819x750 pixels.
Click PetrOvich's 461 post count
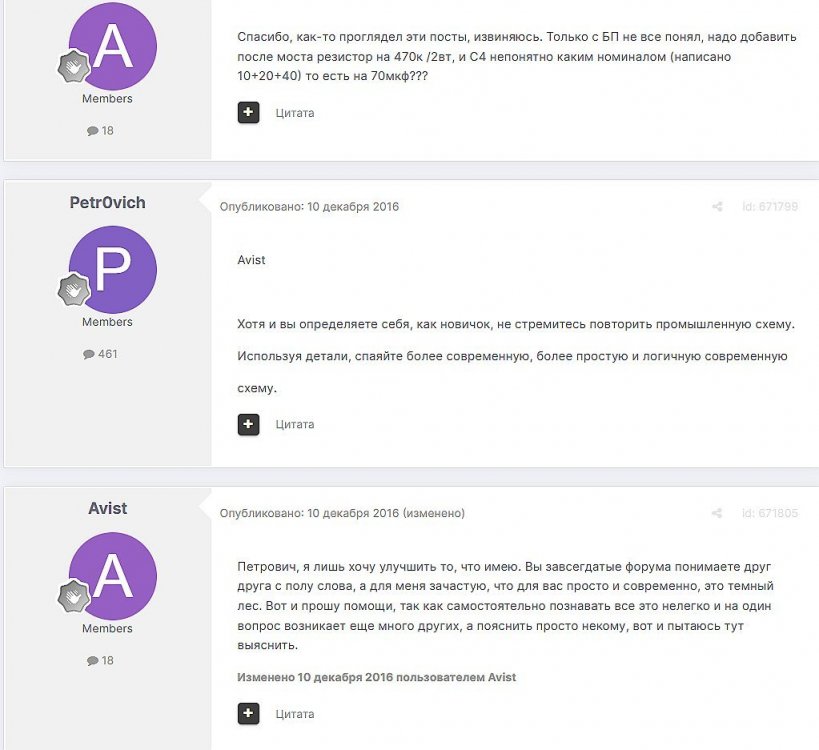(101, 354)
